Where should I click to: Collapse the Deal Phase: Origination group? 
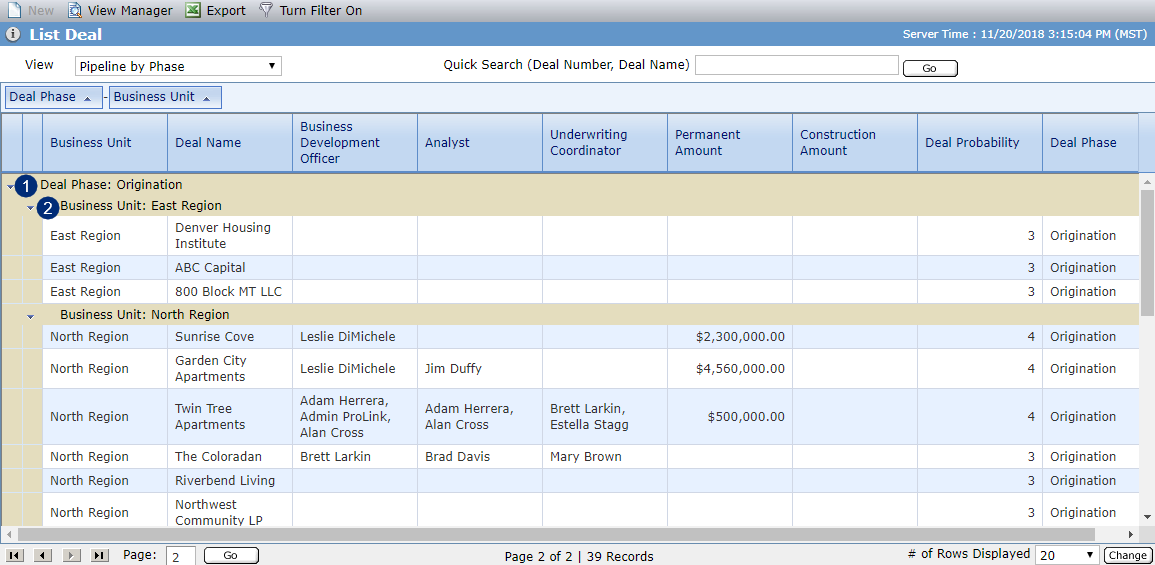click(10, 187)
